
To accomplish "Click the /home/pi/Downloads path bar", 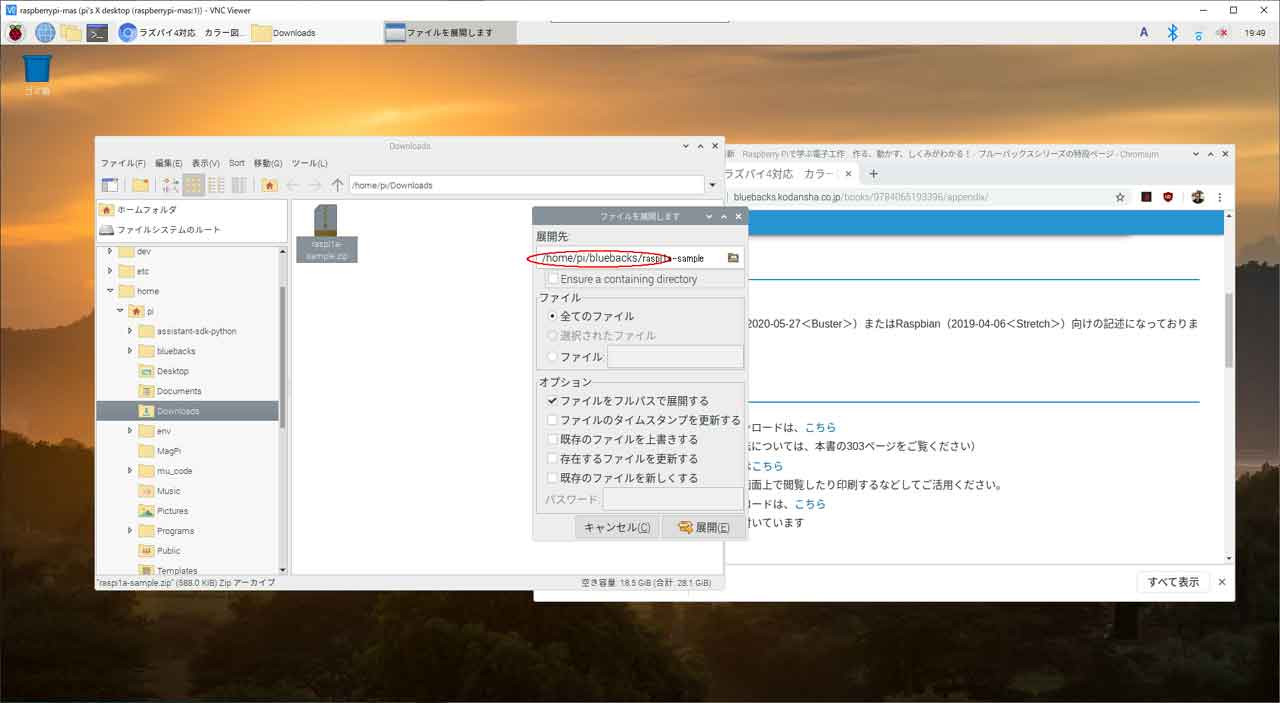I will (527, 185).
